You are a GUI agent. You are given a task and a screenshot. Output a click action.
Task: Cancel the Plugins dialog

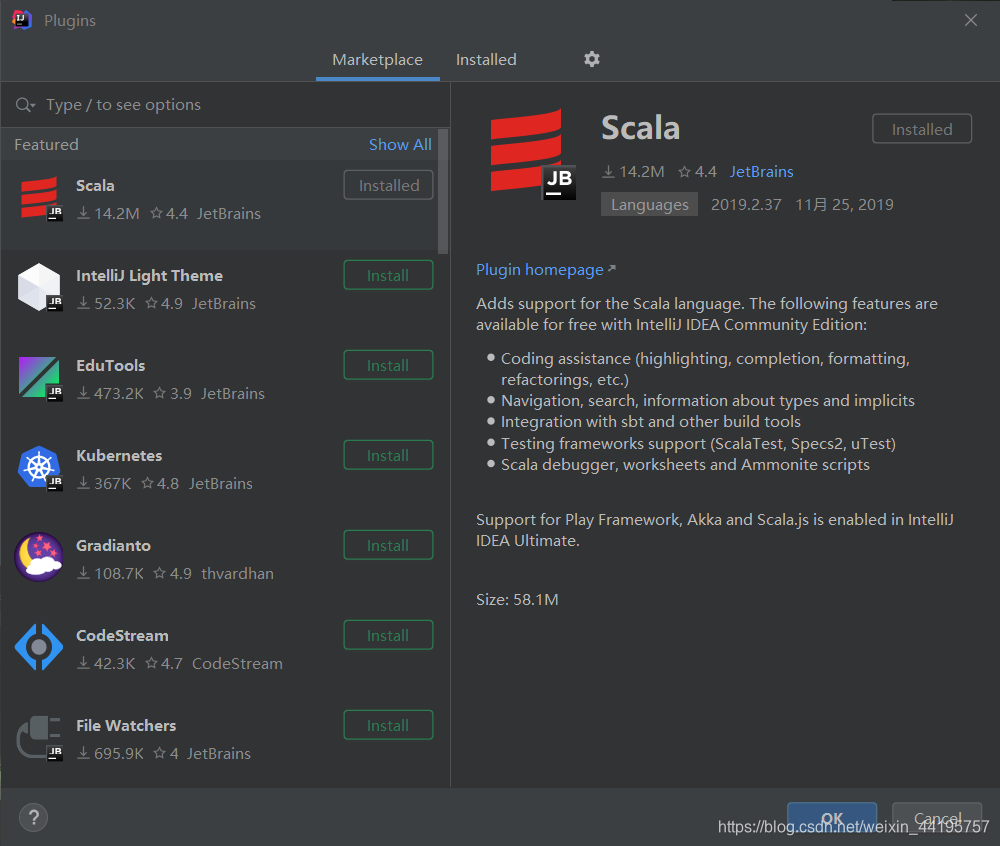pyautogui.click(x=937, y=818)
